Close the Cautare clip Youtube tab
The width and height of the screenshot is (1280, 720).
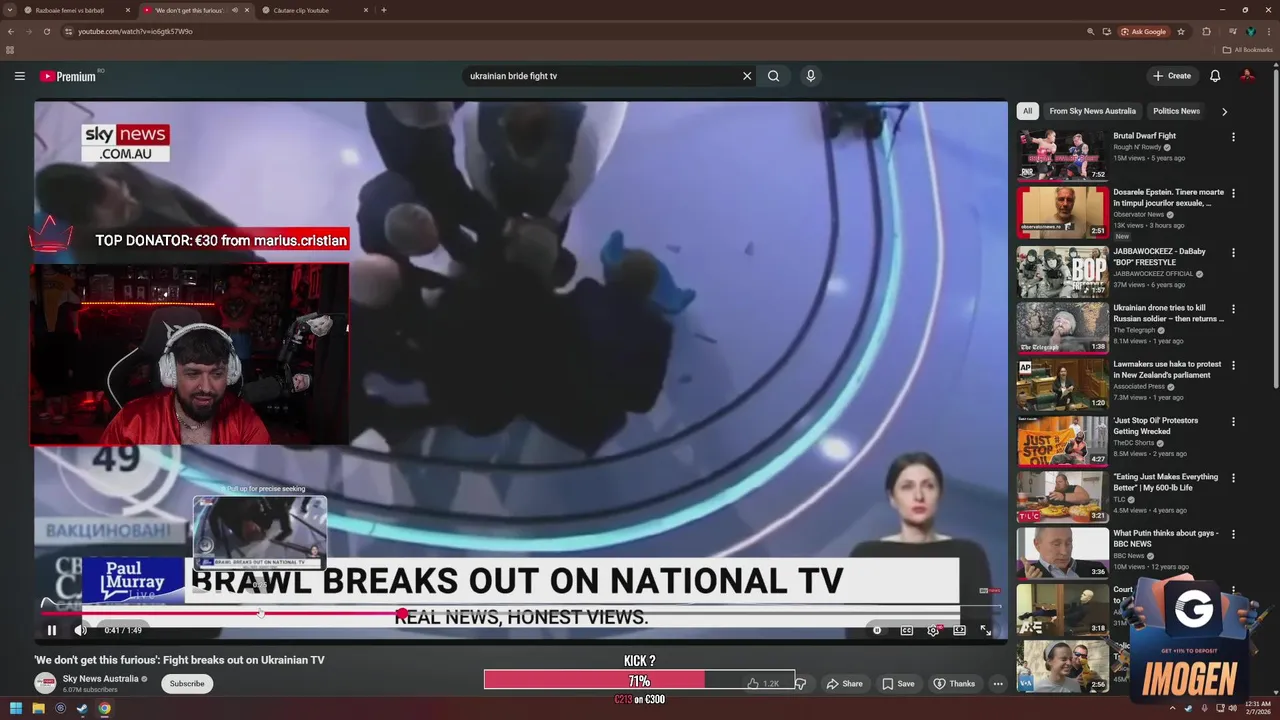click(x=365, y=10)
